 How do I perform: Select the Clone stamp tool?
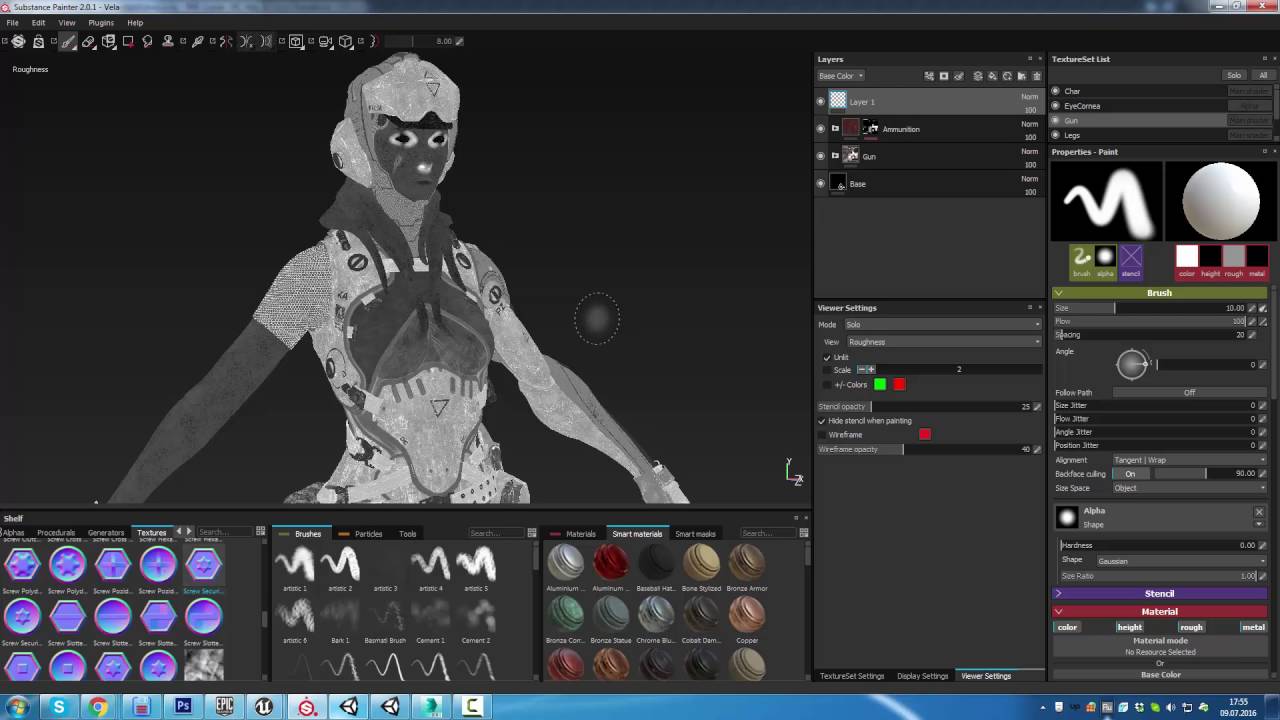click(168, 41)
